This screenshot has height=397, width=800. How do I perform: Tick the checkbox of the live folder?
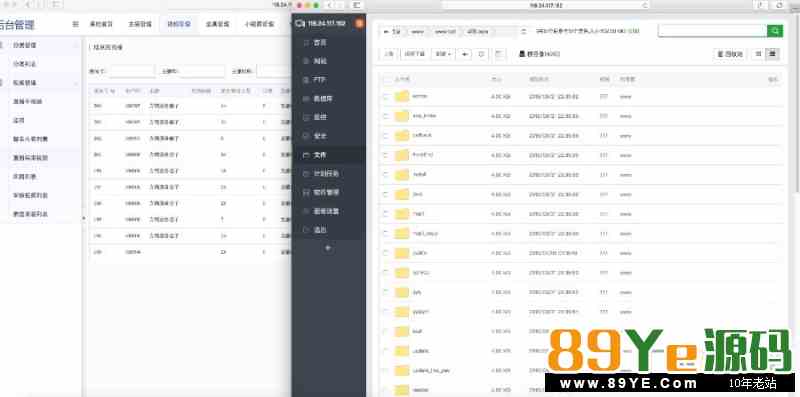[x=386, y=194]
